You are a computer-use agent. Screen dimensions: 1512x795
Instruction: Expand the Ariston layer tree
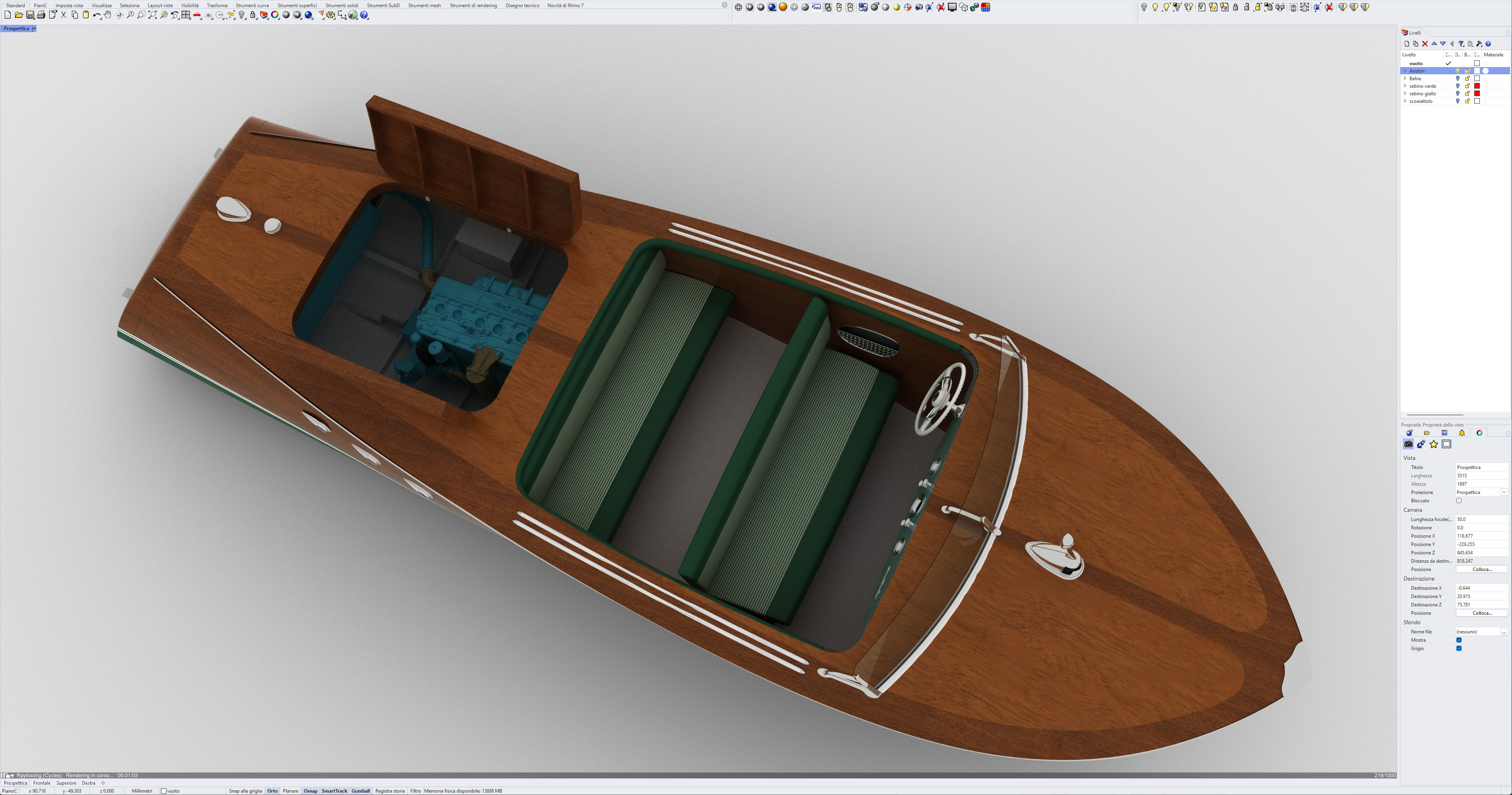point(1405,71)
